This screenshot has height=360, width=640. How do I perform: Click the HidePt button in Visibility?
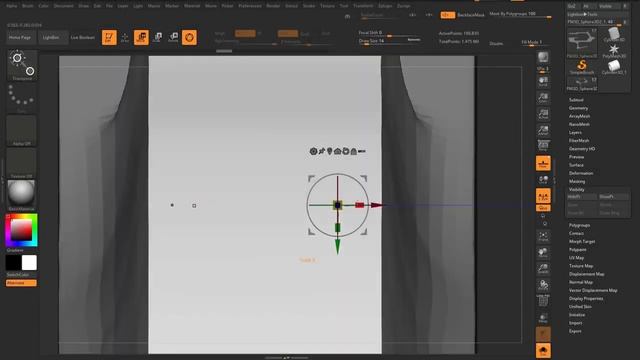[582, 197]
